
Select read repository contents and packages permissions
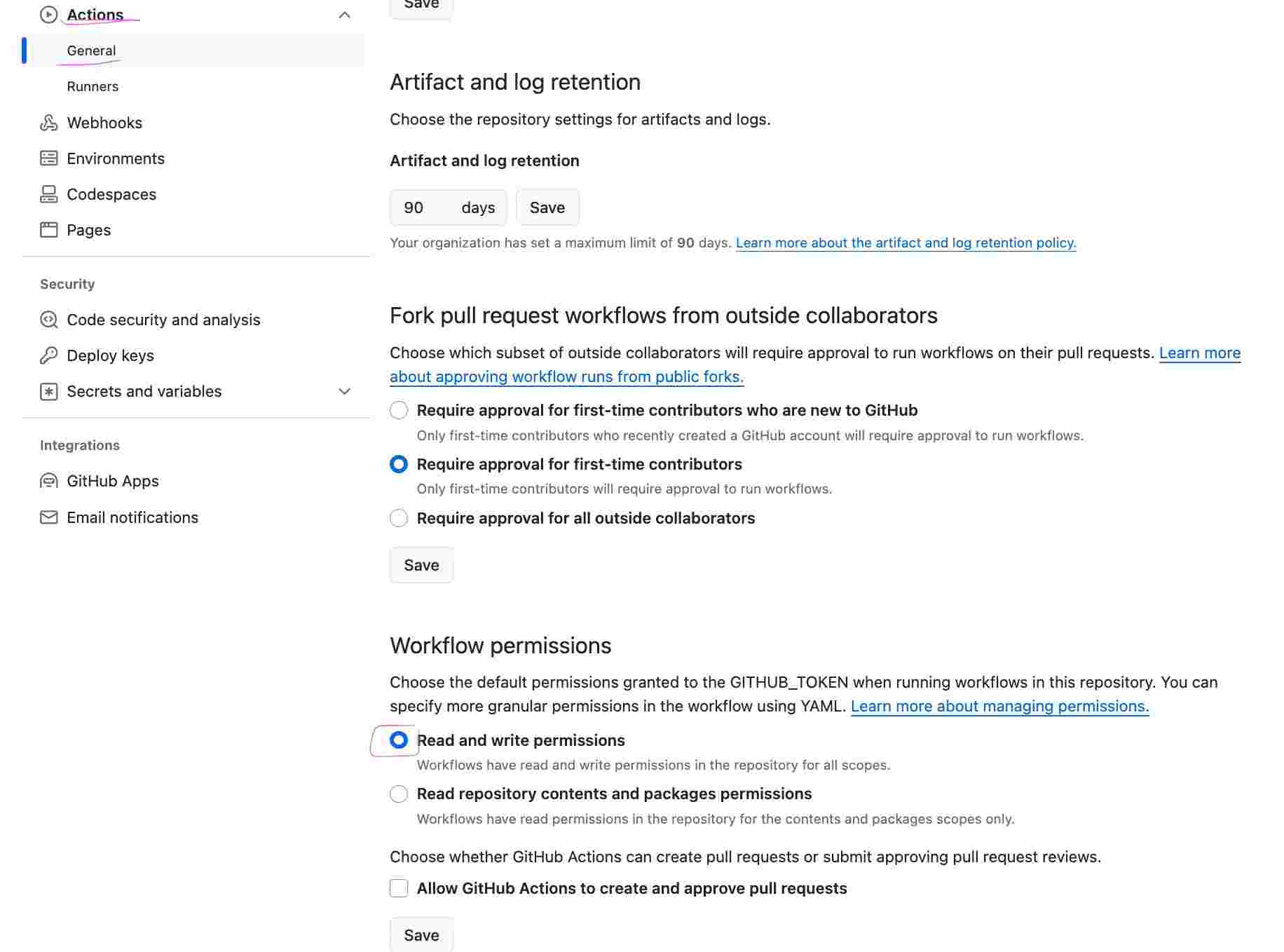[398, 794]
